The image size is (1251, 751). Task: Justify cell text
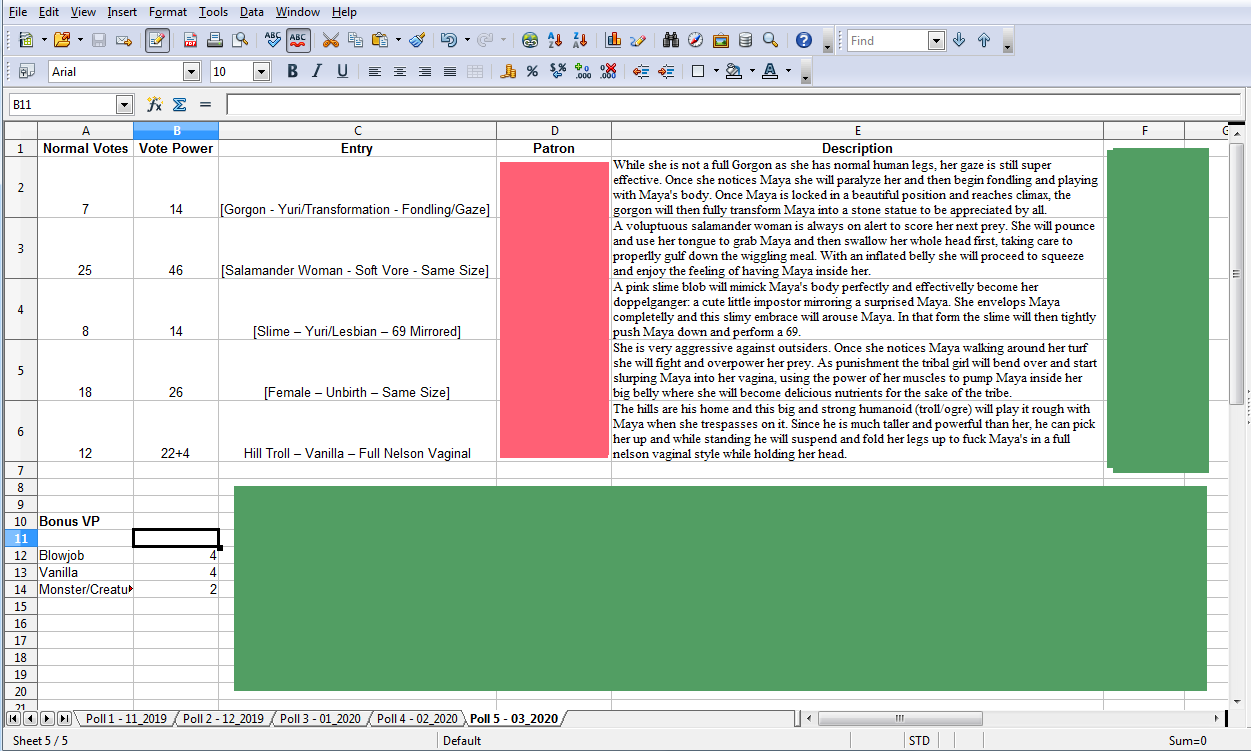point(450,71)
